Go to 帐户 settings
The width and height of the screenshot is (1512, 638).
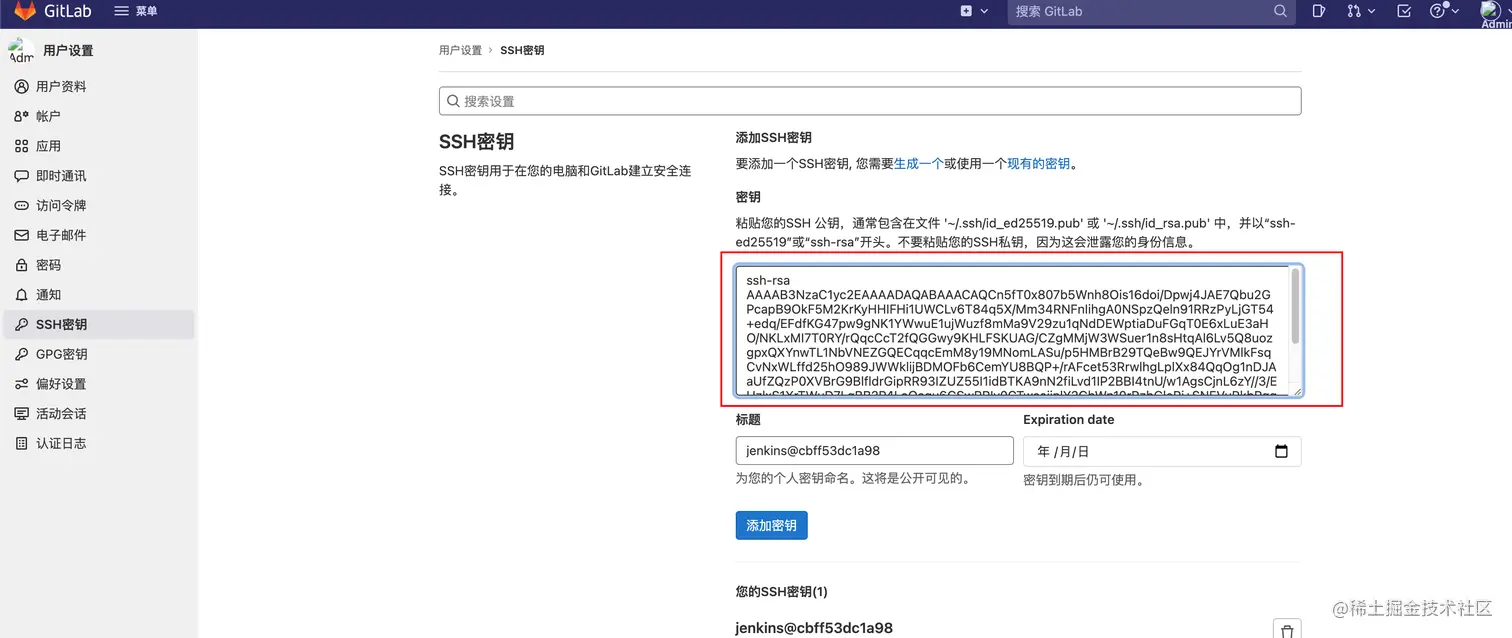(x=99, y=116)
